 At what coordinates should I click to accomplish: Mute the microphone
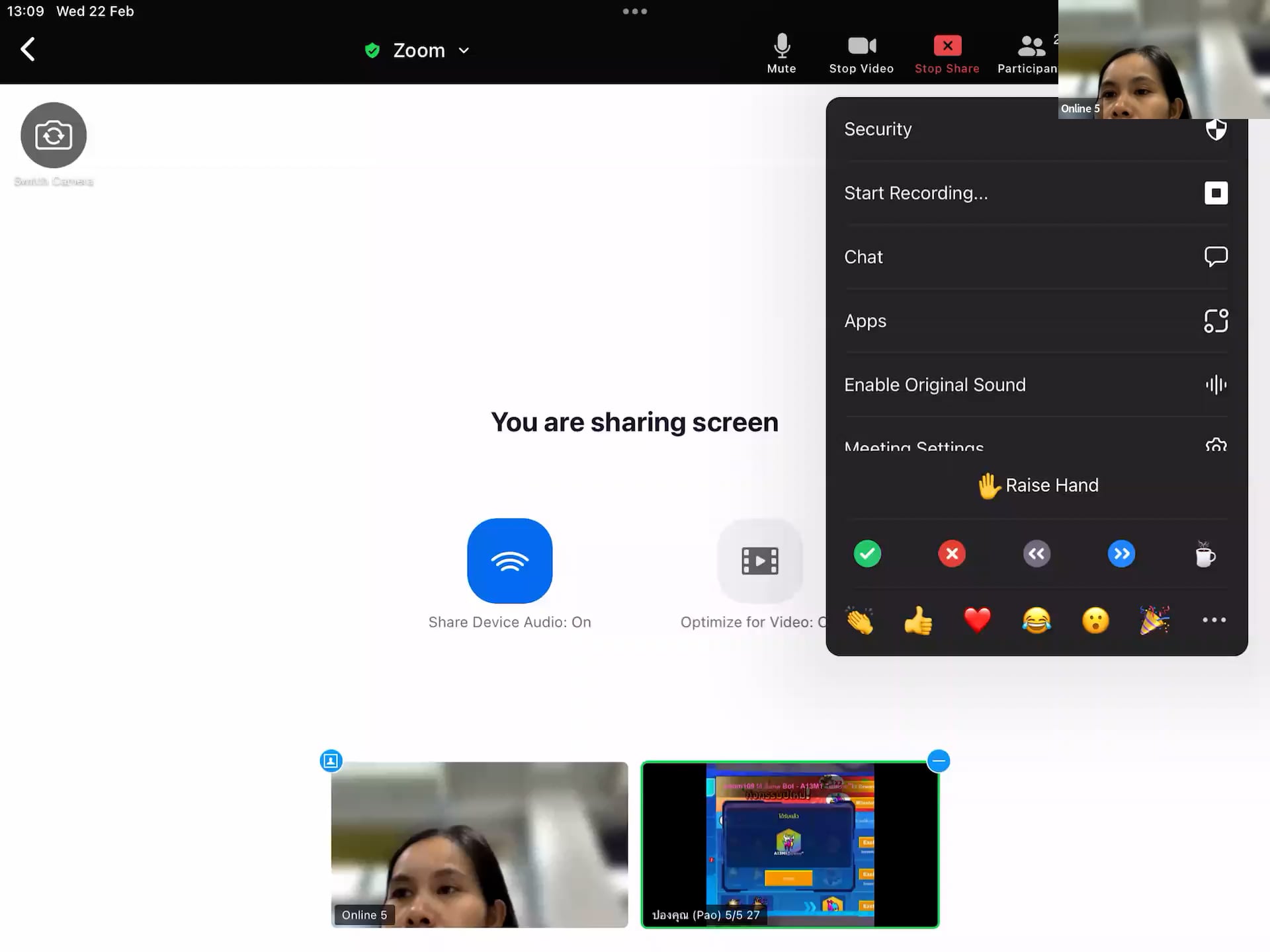pyautogui.click(x=781, y=53)
